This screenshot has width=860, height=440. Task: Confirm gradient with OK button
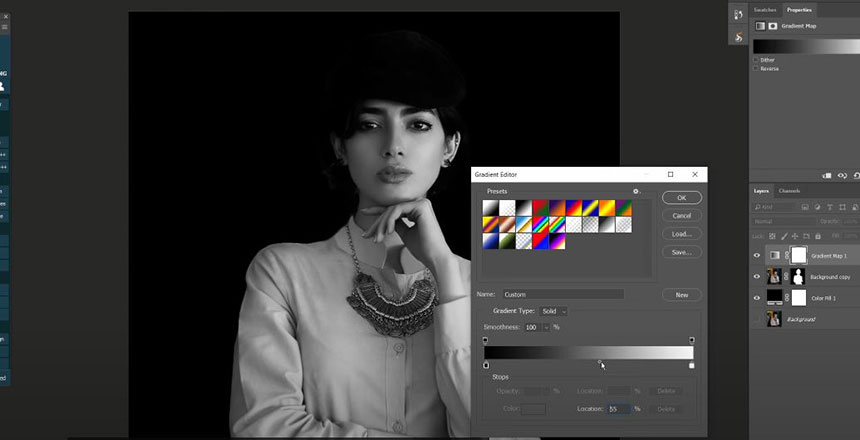click(682, 198)
